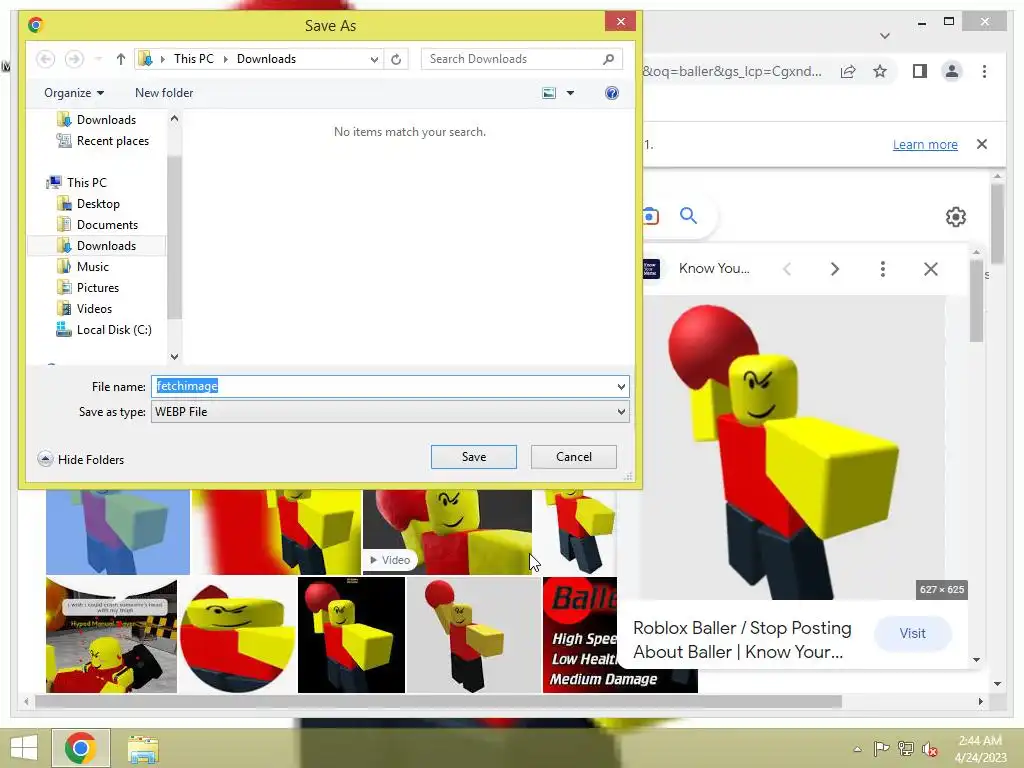Click Learn more link
Screen dimensions: 1024x768
point(925,144)
